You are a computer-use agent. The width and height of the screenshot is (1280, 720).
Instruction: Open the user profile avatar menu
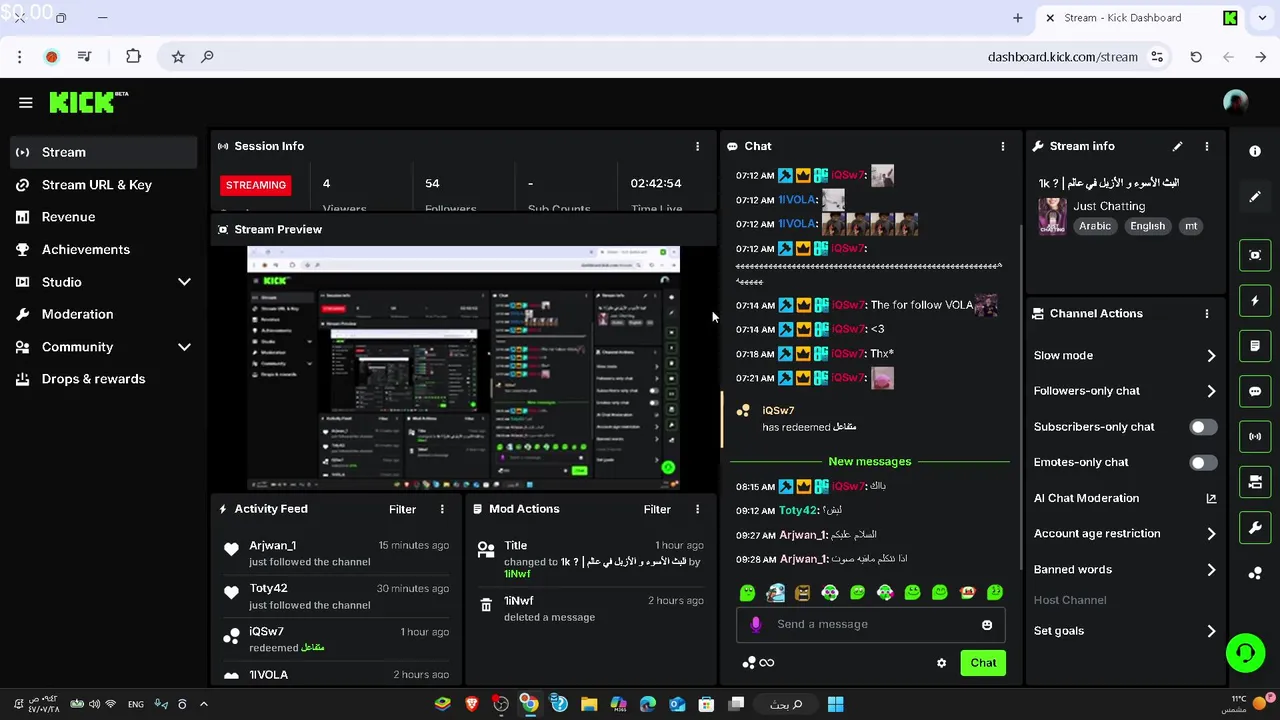click(x=1236, y=102)
